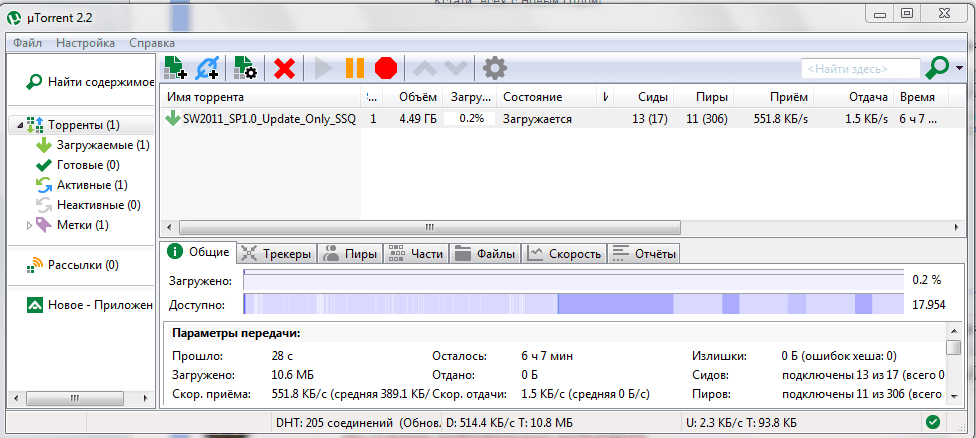Click the 0.2% progress bar cell

coord(469,119)
